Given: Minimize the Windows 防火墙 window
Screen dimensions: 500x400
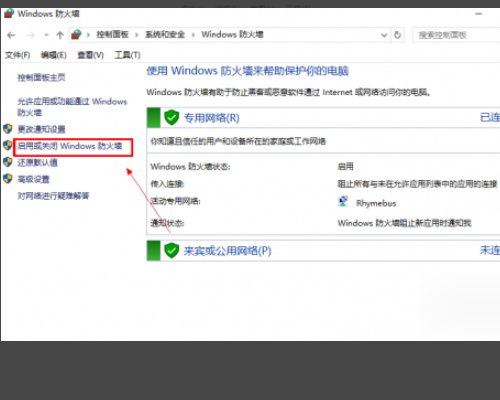Looking at the screenshot, I should [479, 14].
